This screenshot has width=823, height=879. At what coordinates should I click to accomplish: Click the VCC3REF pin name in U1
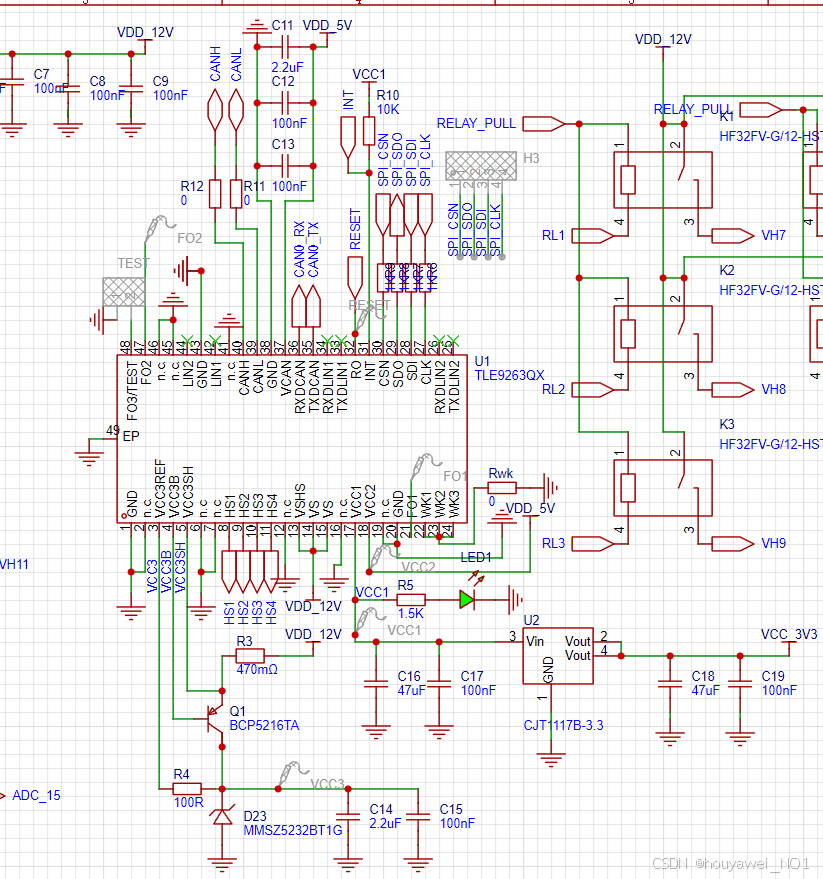point(160,488)
